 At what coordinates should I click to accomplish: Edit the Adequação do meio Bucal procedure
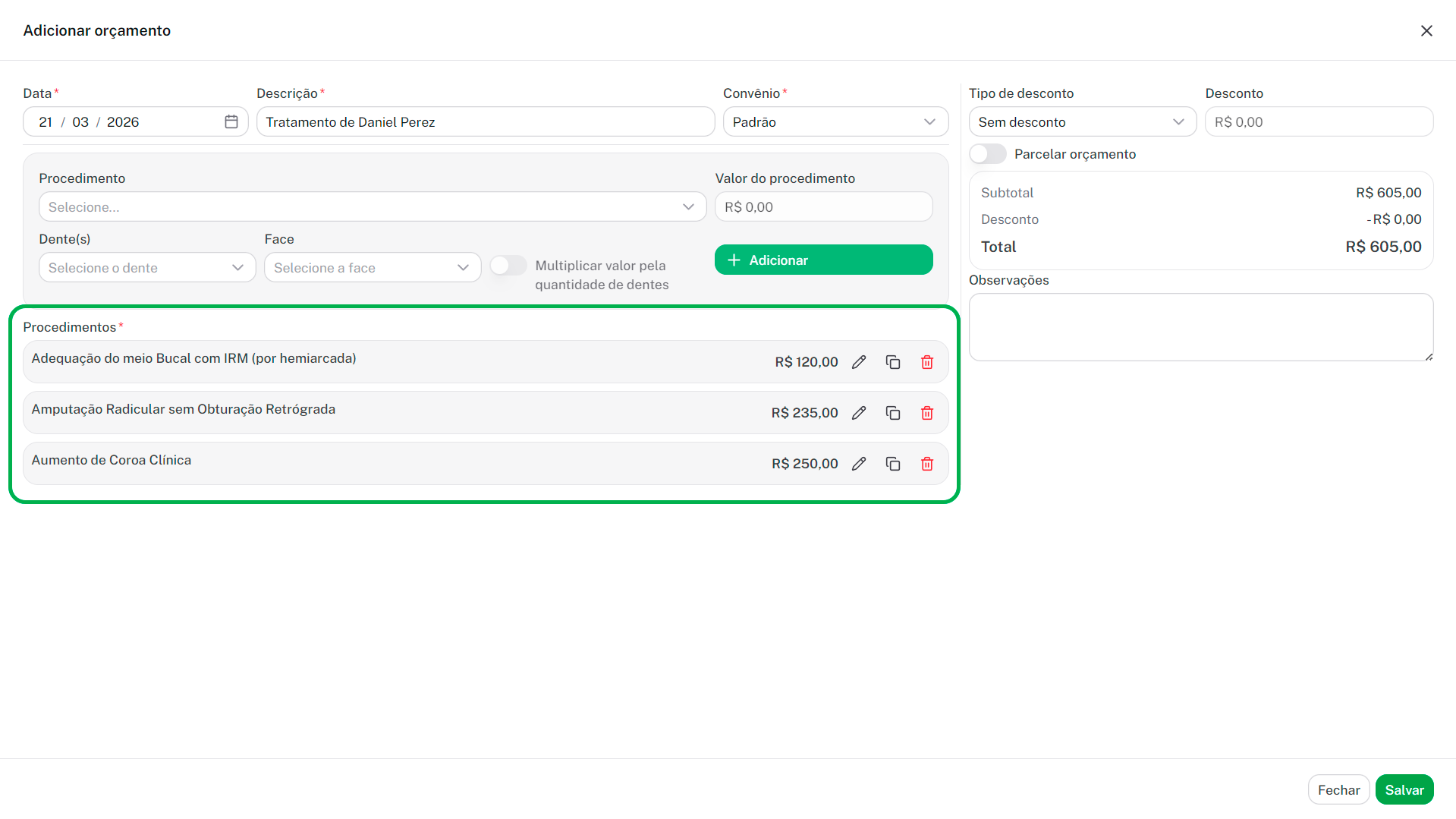tap(858, 362)
